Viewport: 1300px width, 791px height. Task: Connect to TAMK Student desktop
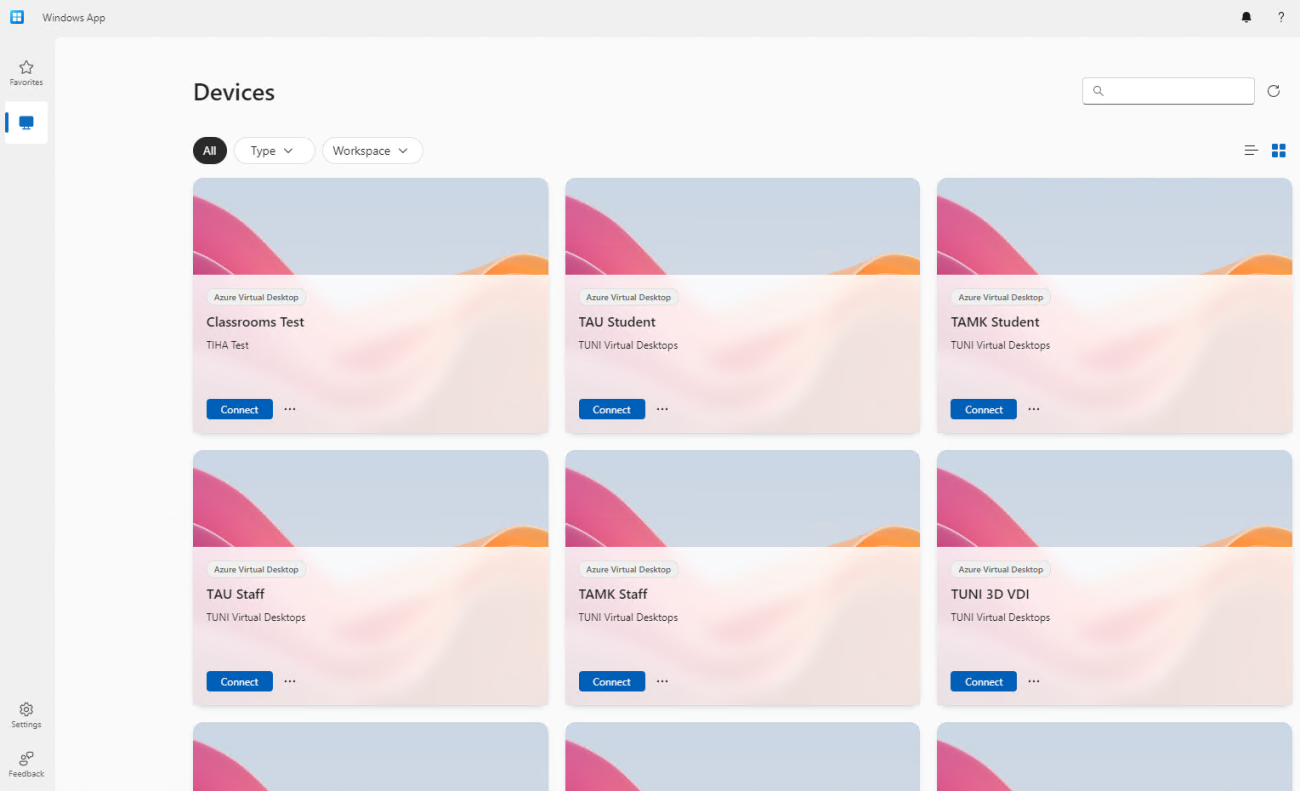pyautogui.click(x=984, y=409)
